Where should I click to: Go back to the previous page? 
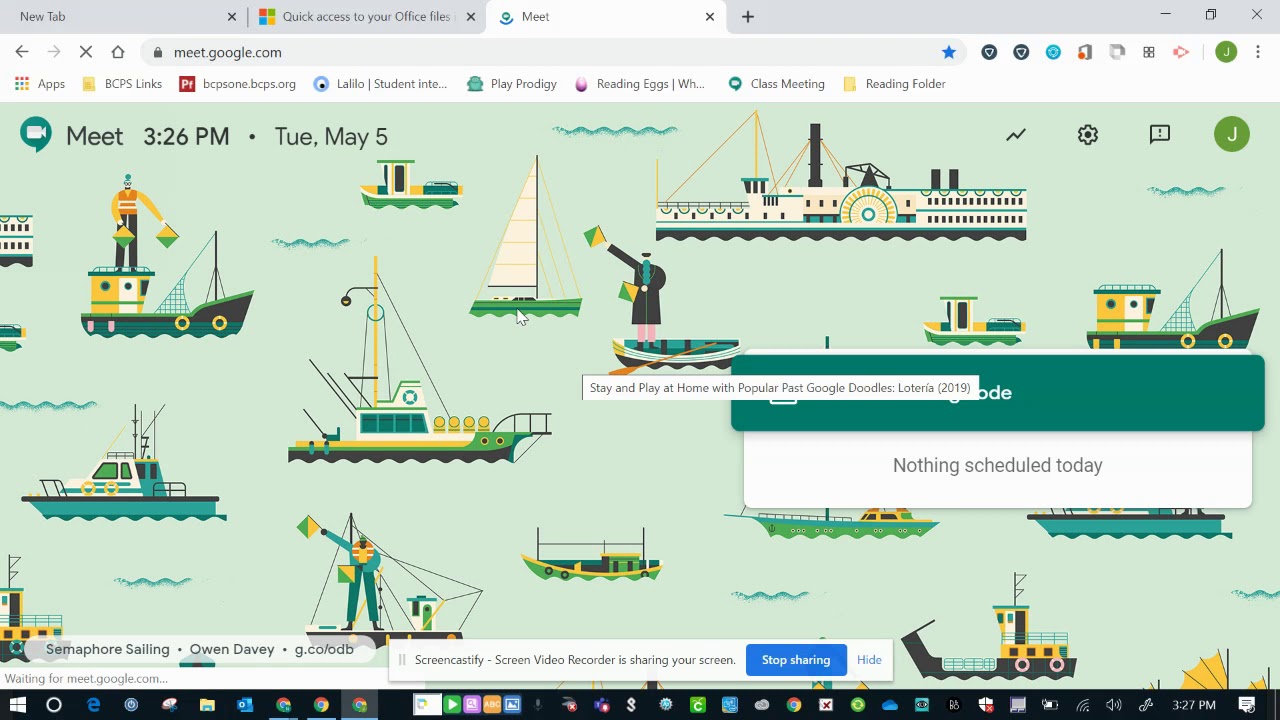click(22, 52)
